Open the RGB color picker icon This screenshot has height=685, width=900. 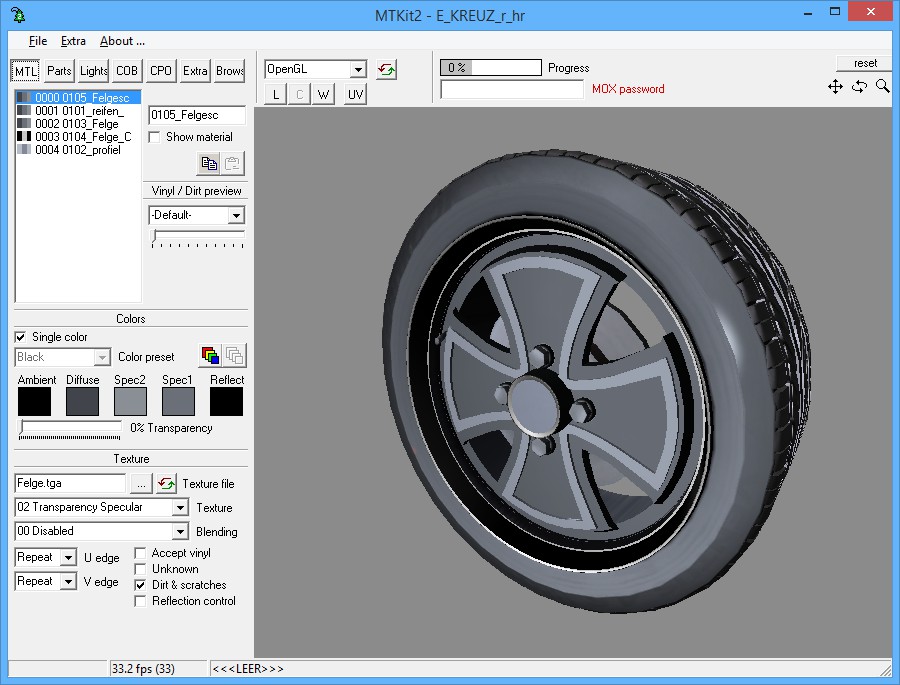pos(210,356)
